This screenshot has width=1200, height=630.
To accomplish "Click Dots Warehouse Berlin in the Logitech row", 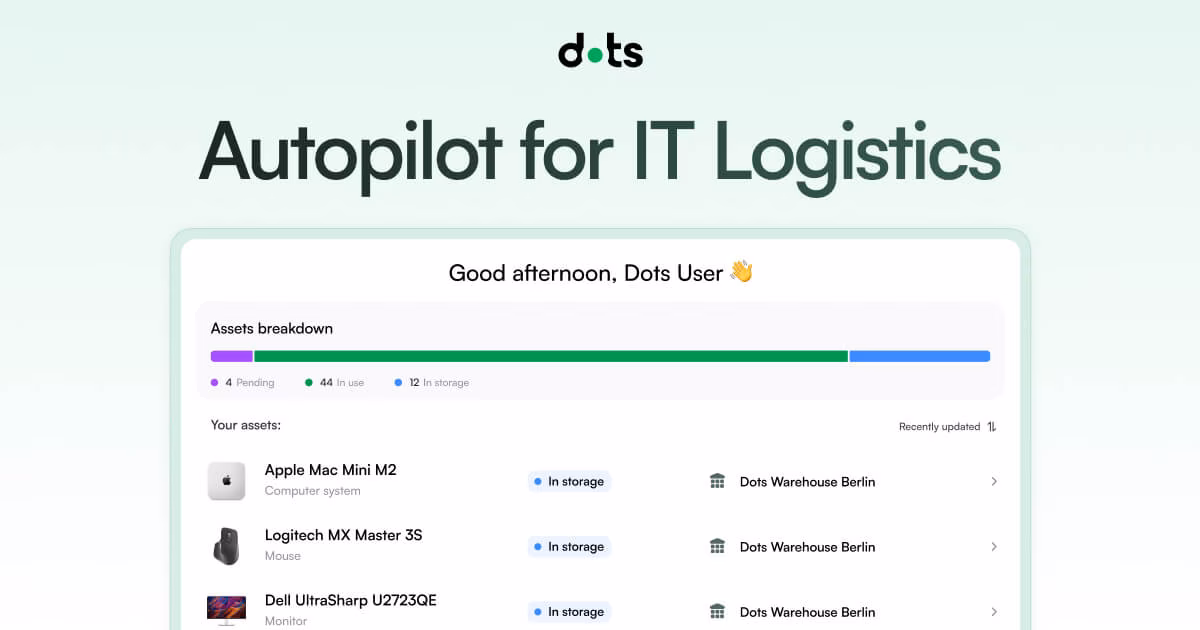I will (807, 547).
